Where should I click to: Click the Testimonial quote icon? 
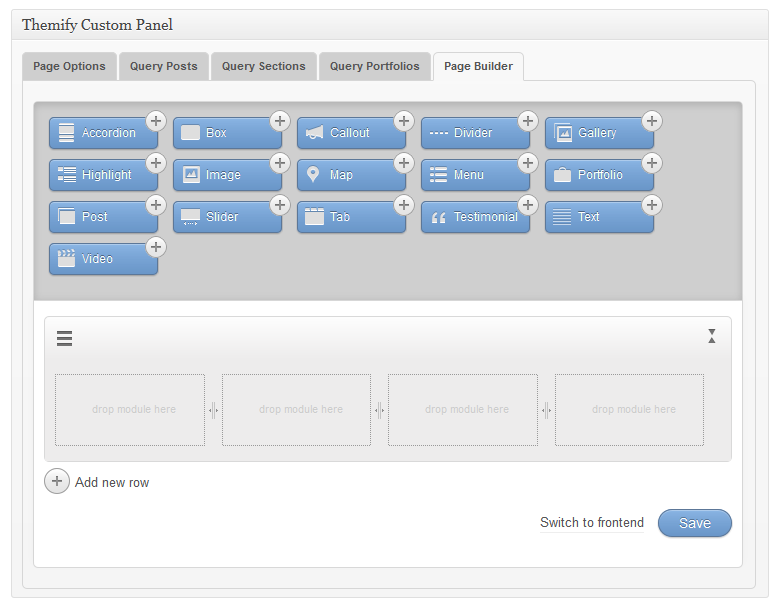click(438, 217)
